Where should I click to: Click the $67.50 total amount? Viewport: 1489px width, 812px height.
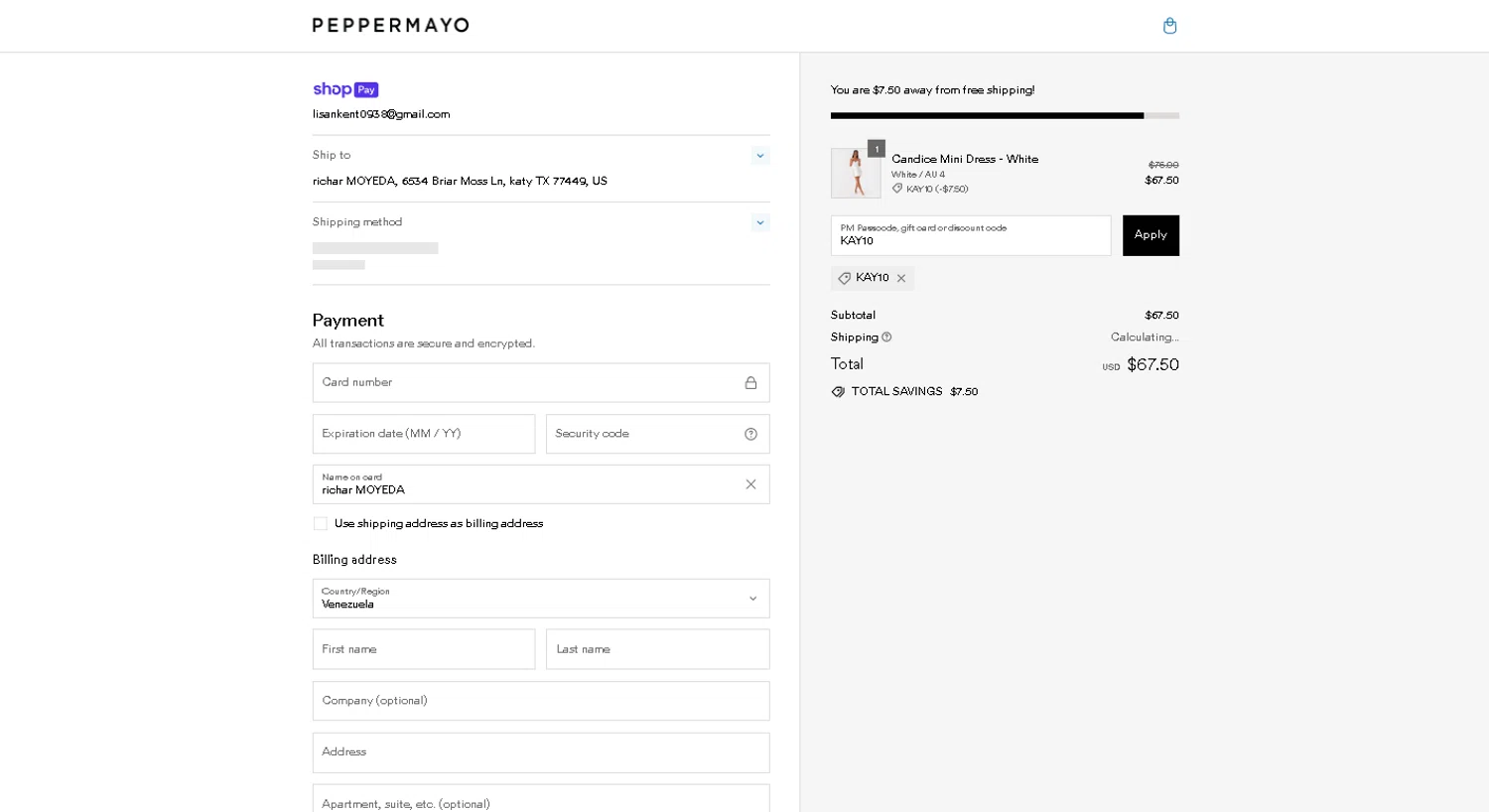[x=1152, y=364]
